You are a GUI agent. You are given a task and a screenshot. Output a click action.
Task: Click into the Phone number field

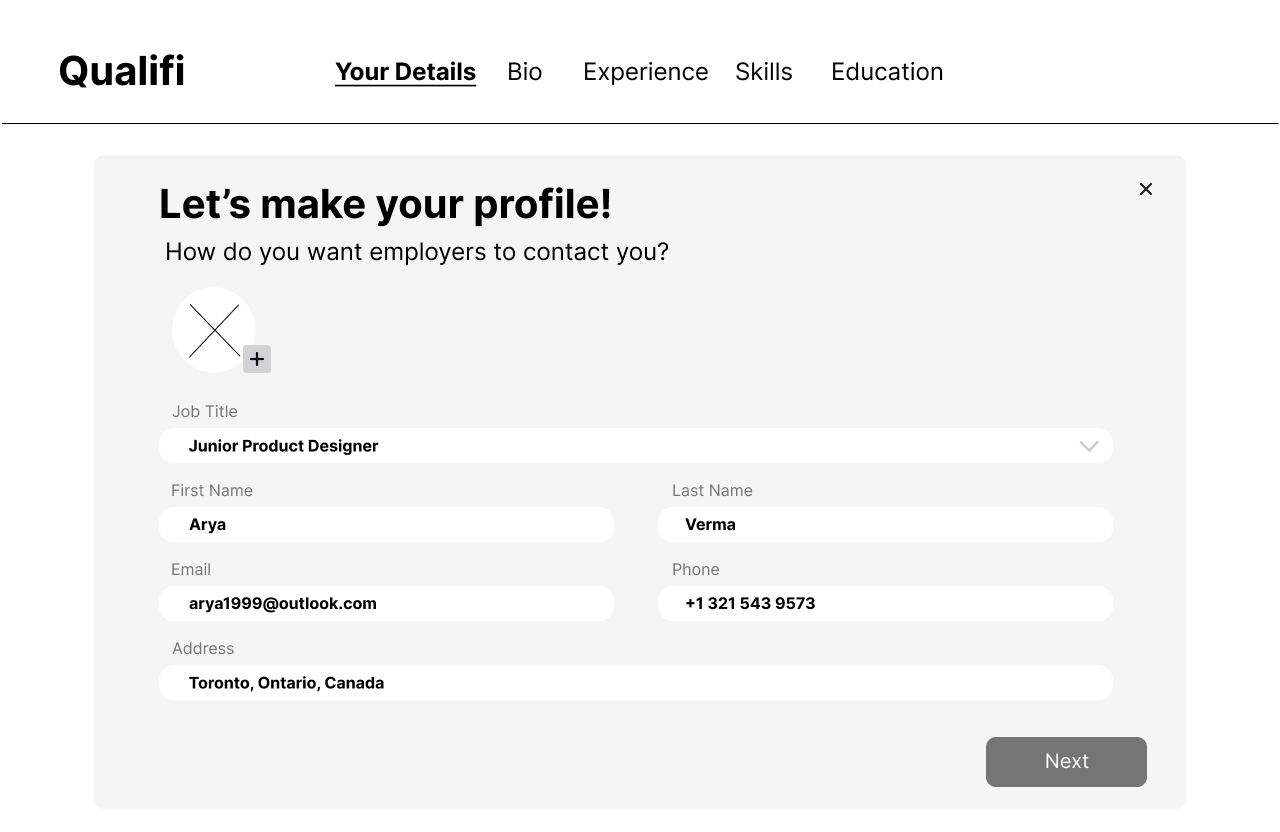click(x=885, y=604)
